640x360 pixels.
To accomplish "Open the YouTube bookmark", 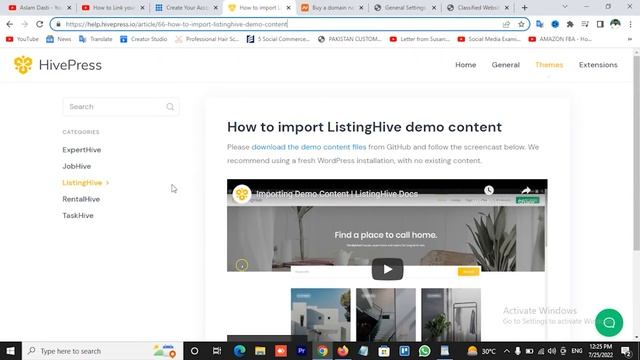I will tap(22, 39).
